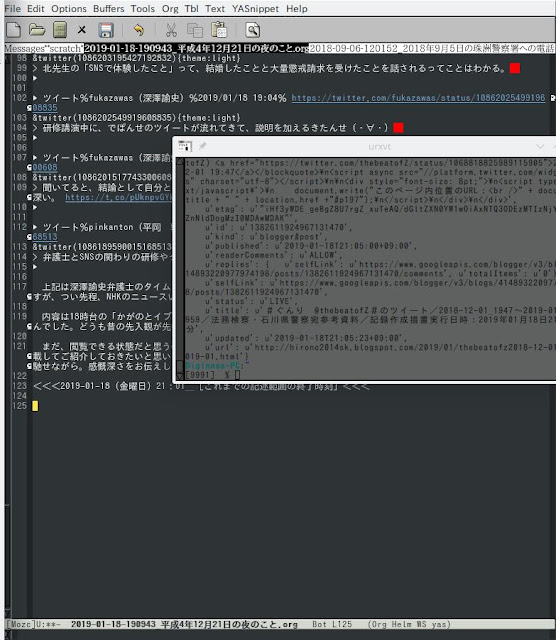Toggle the heading triangle on line 110
Image resolution: width=556 pixels, height=640 pixels.
pyautogui.click(x=35, y=207)
